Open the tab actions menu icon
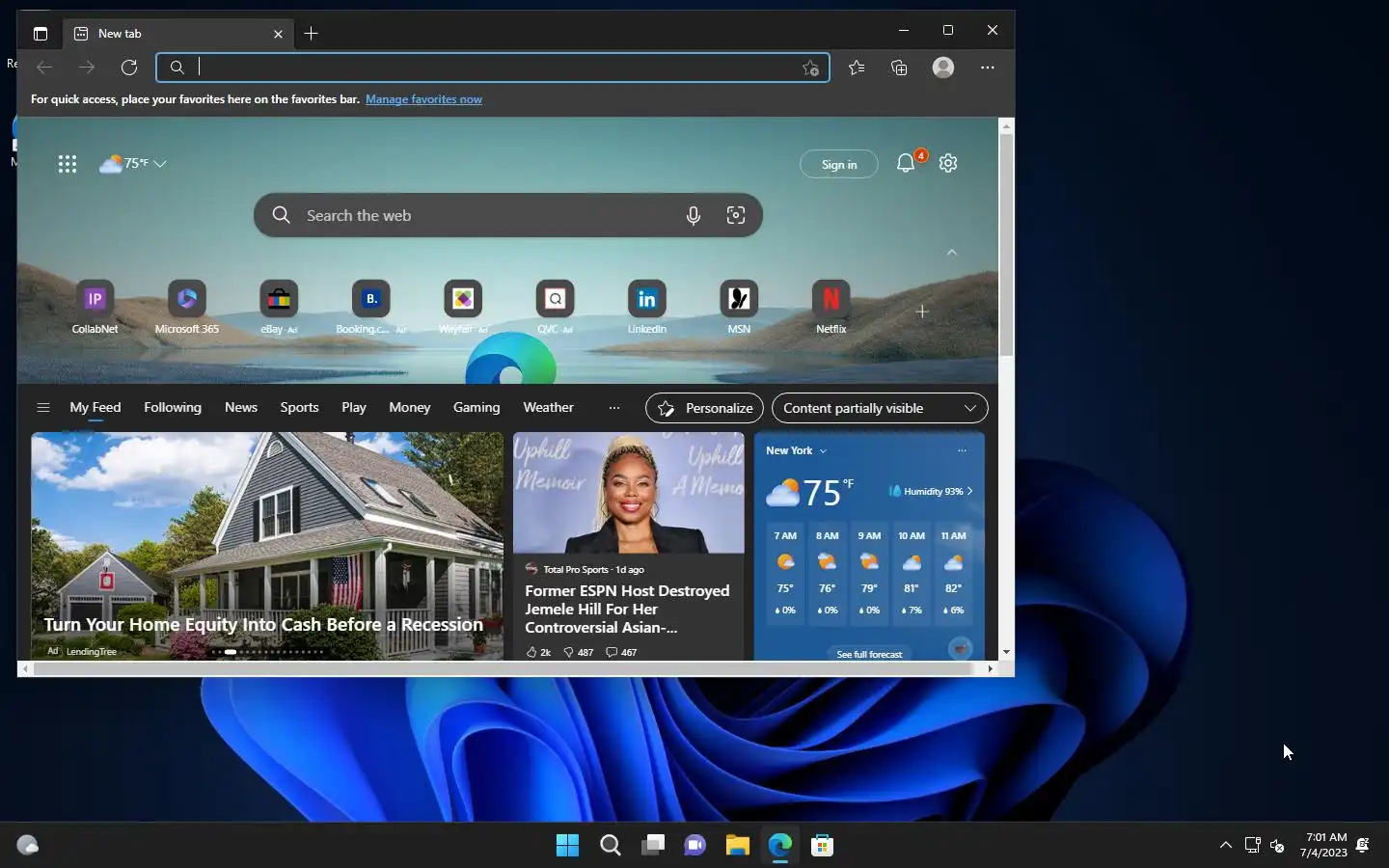1389x868 pixels. 40,34
